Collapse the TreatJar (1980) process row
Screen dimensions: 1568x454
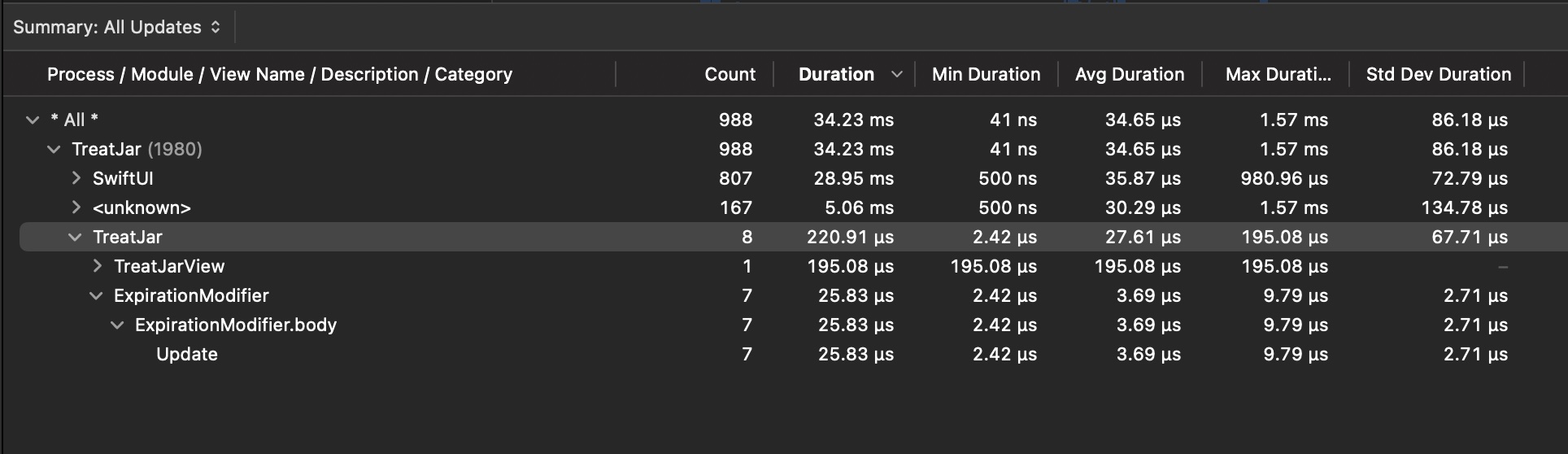tap(54, 150)
